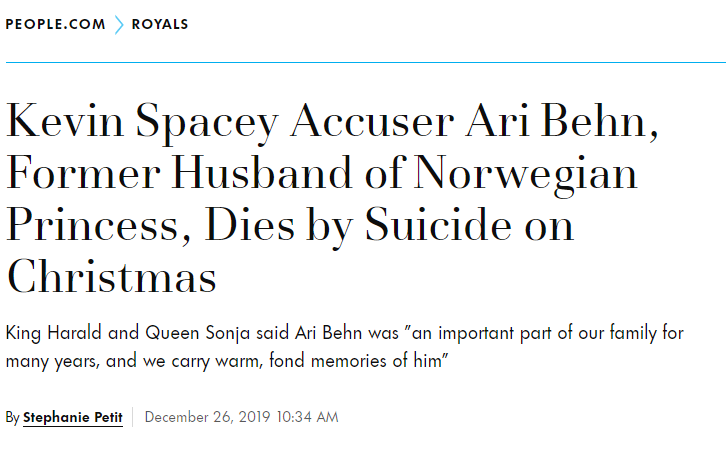Viewport: 726px width, 457px height.
Task: Click the vertical divider between author and date
Action: coord(133,417)
